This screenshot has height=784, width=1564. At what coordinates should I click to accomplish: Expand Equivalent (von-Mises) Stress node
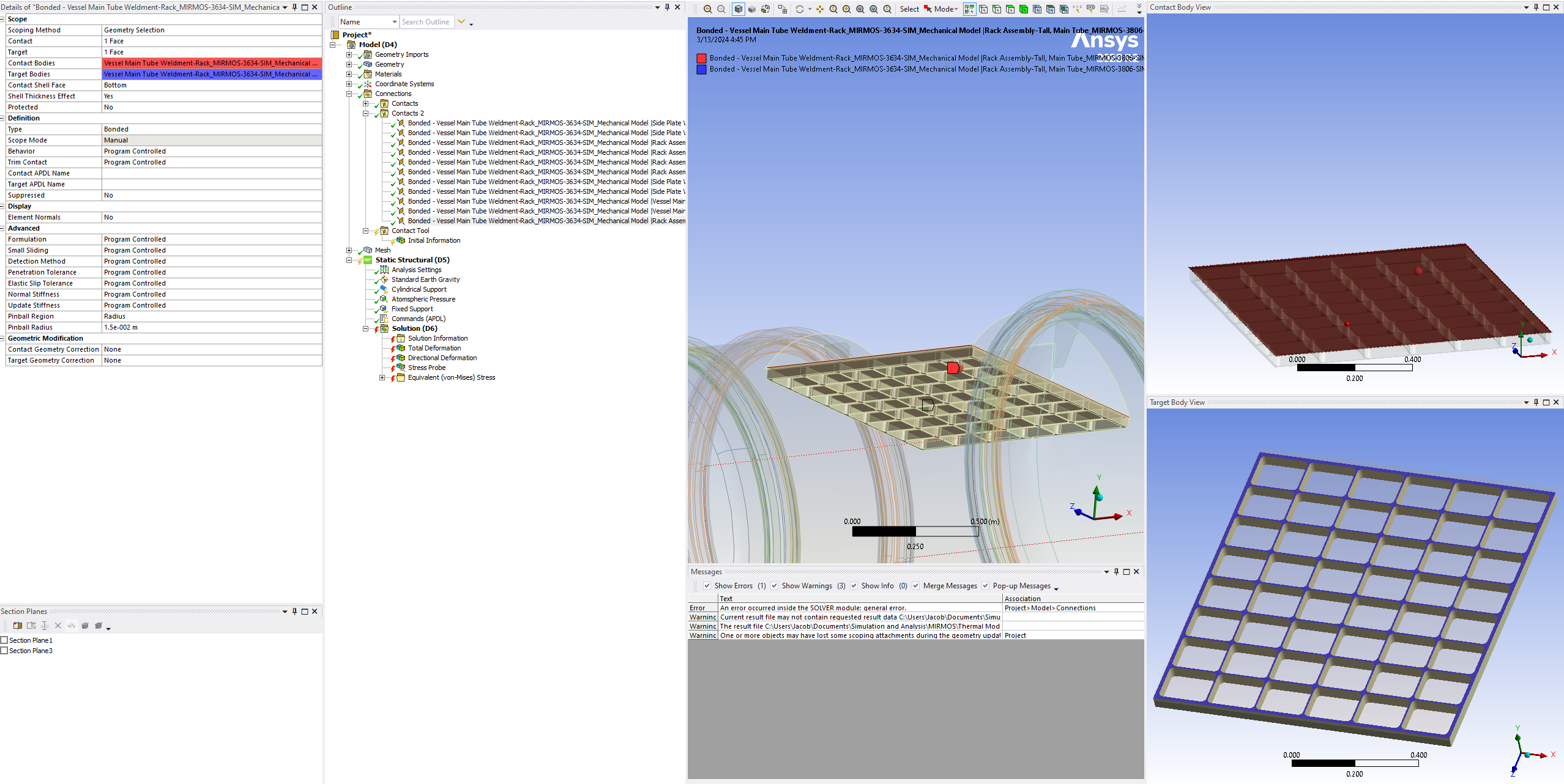tap(382, 377)
